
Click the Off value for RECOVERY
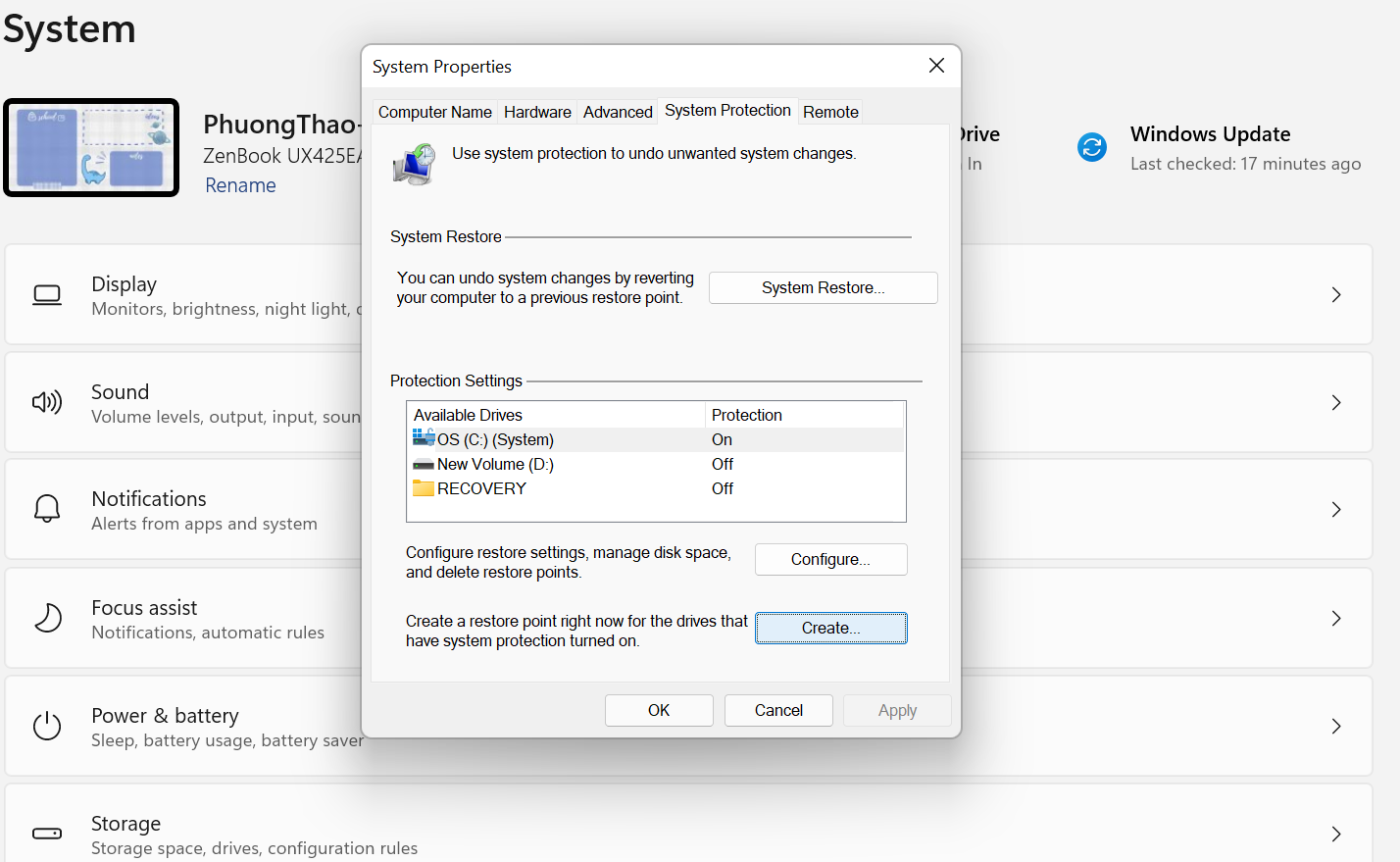click(723, 488)
